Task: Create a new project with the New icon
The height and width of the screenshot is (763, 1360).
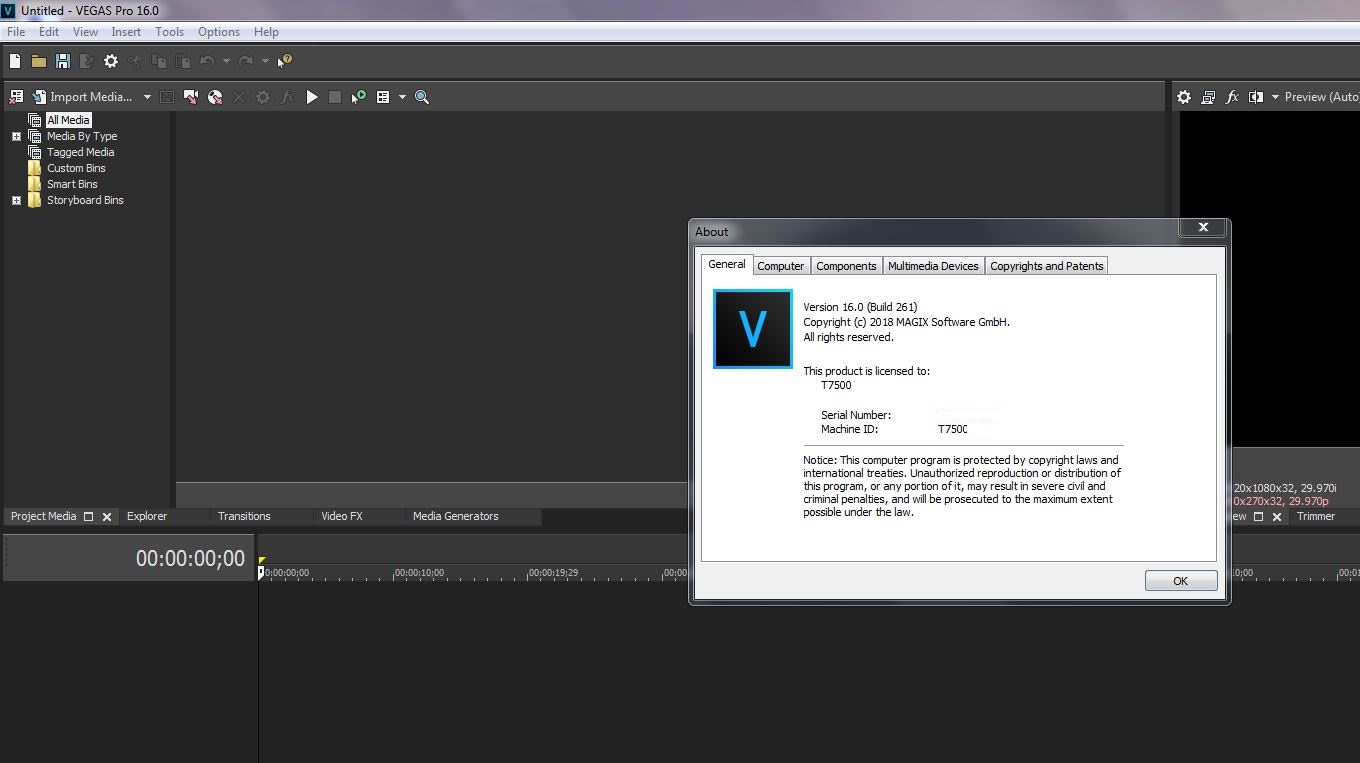Action: [15, 61]
